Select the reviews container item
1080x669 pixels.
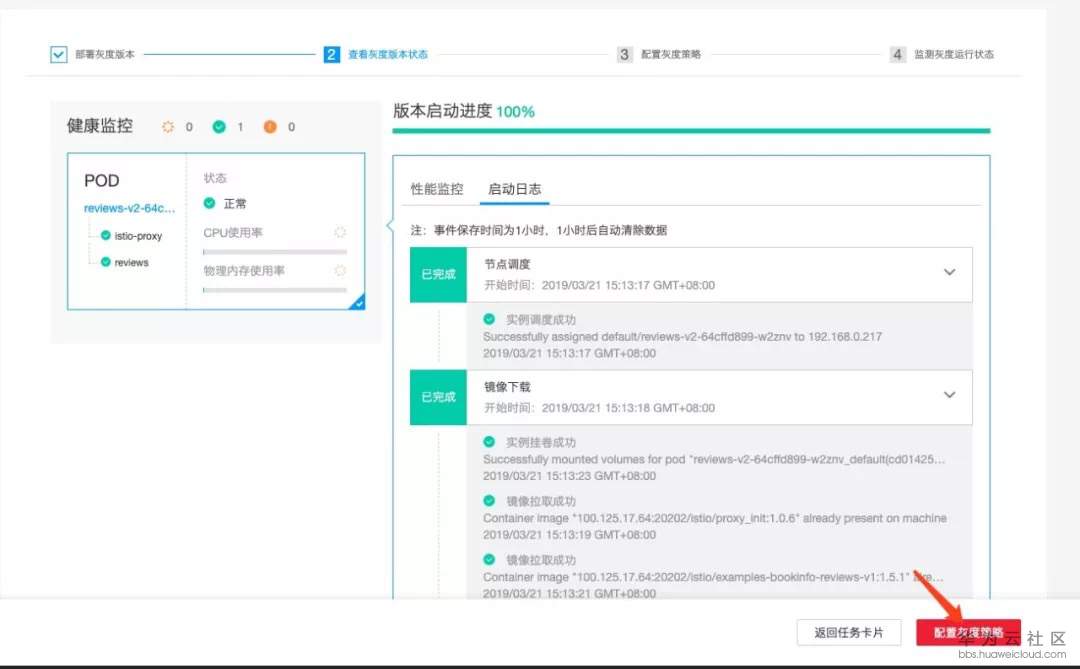pos(132,263)
